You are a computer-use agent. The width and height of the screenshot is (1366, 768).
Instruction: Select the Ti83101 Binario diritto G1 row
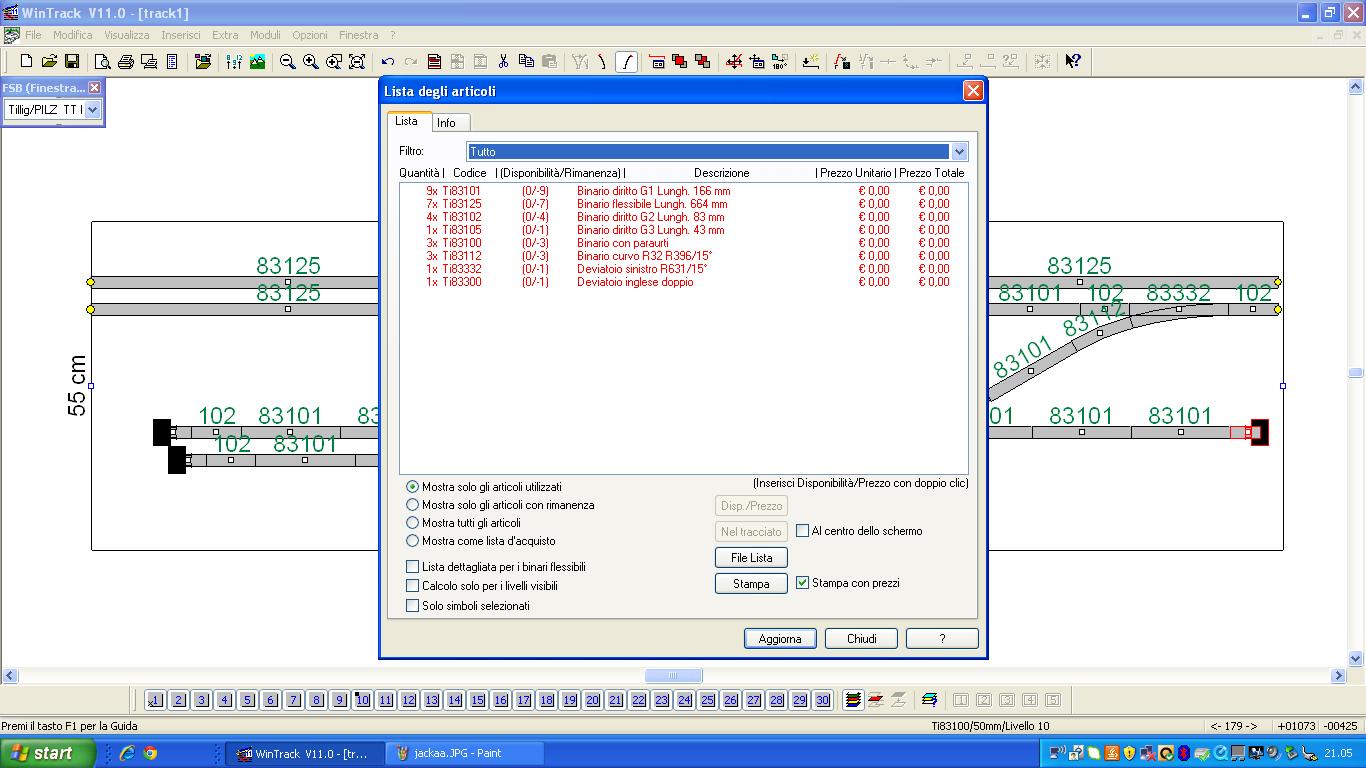684,191
